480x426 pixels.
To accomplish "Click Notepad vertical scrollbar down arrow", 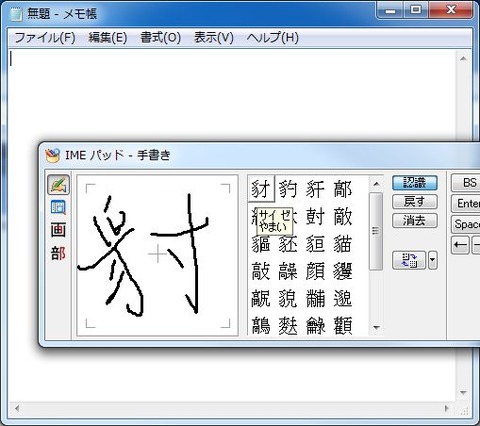I will click(463, 393).
